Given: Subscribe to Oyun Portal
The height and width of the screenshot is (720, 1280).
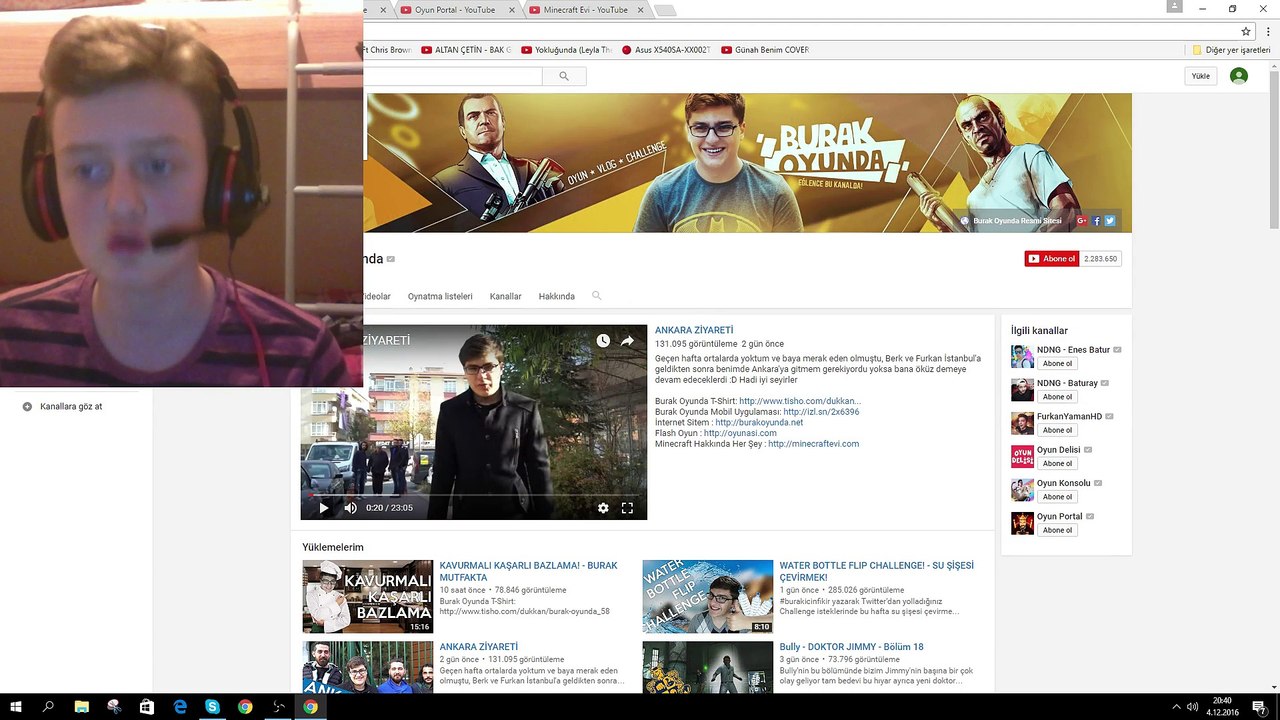Looking at the screenshot, I should click(1057, 530).
